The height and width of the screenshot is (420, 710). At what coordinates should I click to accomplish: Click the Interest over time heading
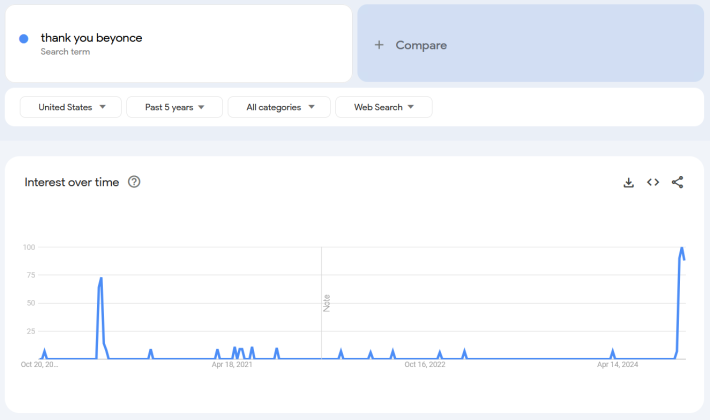[72, 182]
